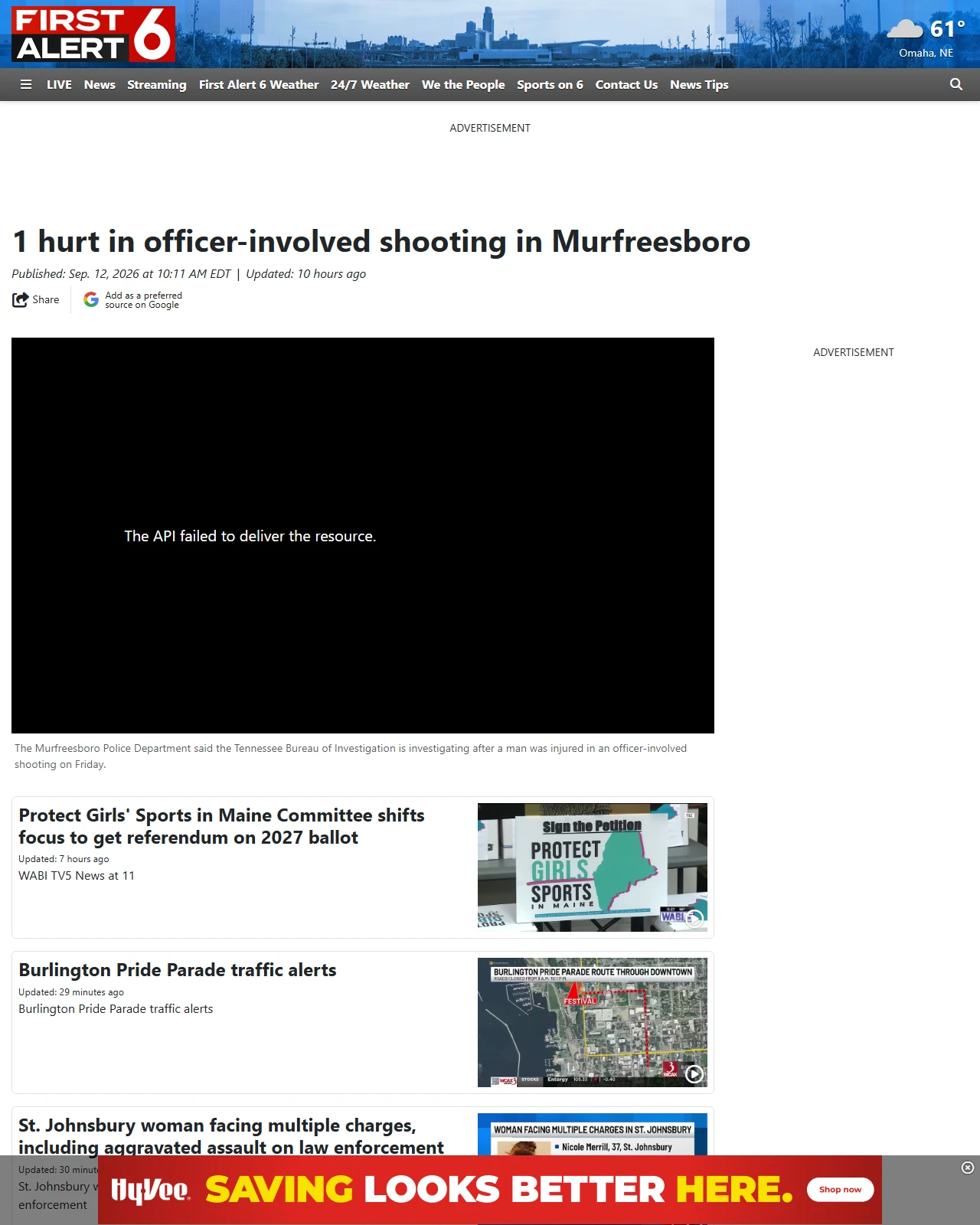Click Burlington Pride Parade card description text
Image resolution: width=980 pixels, height=1225 pixels.
pyautogui.click(x=116, y=1009)
